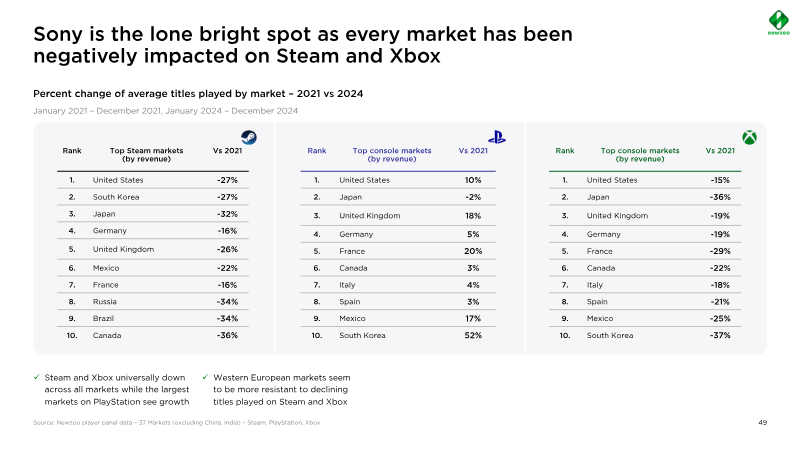Click the checkmark beside the Western European note

click(205, 376)
